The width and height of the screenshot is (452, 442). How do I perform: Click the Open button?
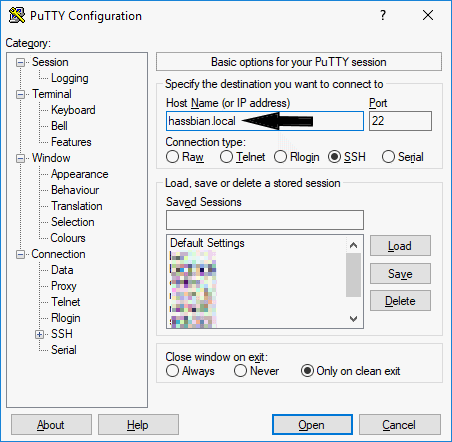312,425
